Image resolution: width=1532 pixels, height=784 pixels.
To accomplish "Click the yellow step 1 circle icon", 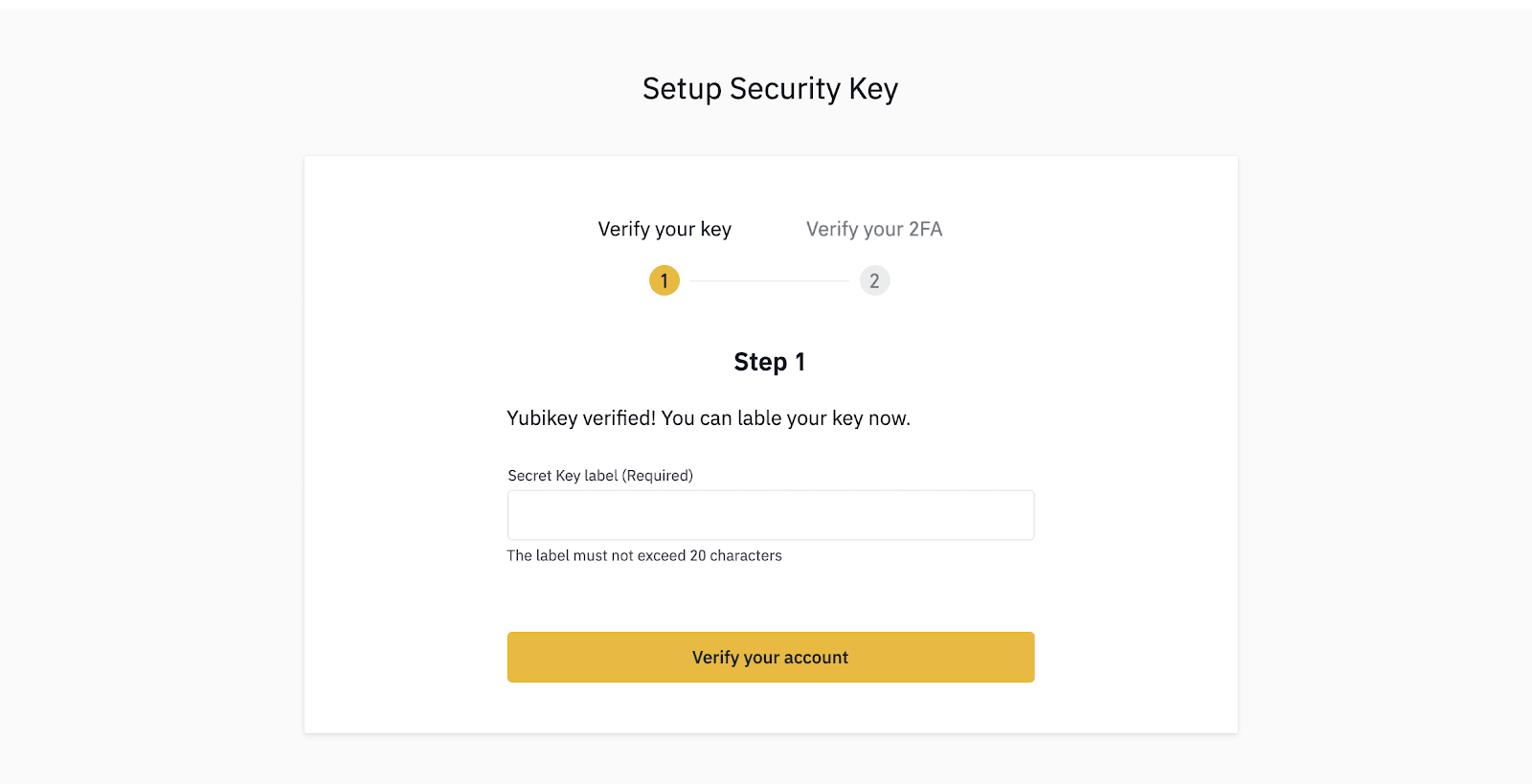I will (x=665, y=280).
